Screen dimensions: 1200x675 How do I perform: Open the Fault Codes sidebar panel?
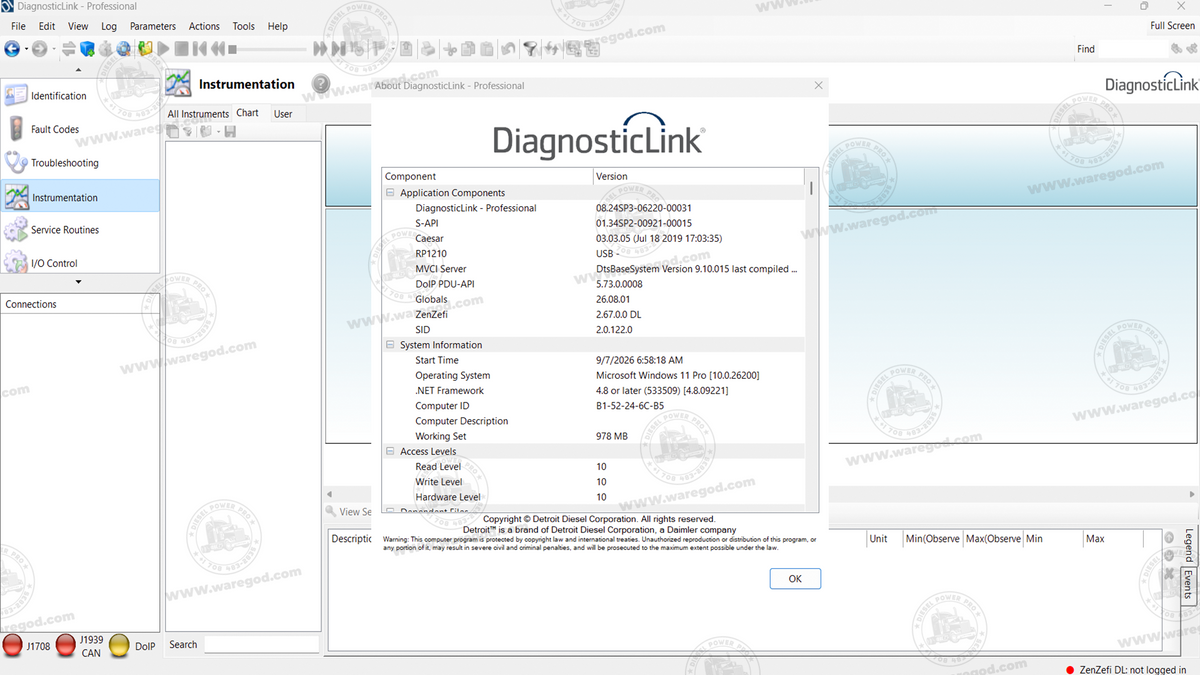[x=80, y=129]
